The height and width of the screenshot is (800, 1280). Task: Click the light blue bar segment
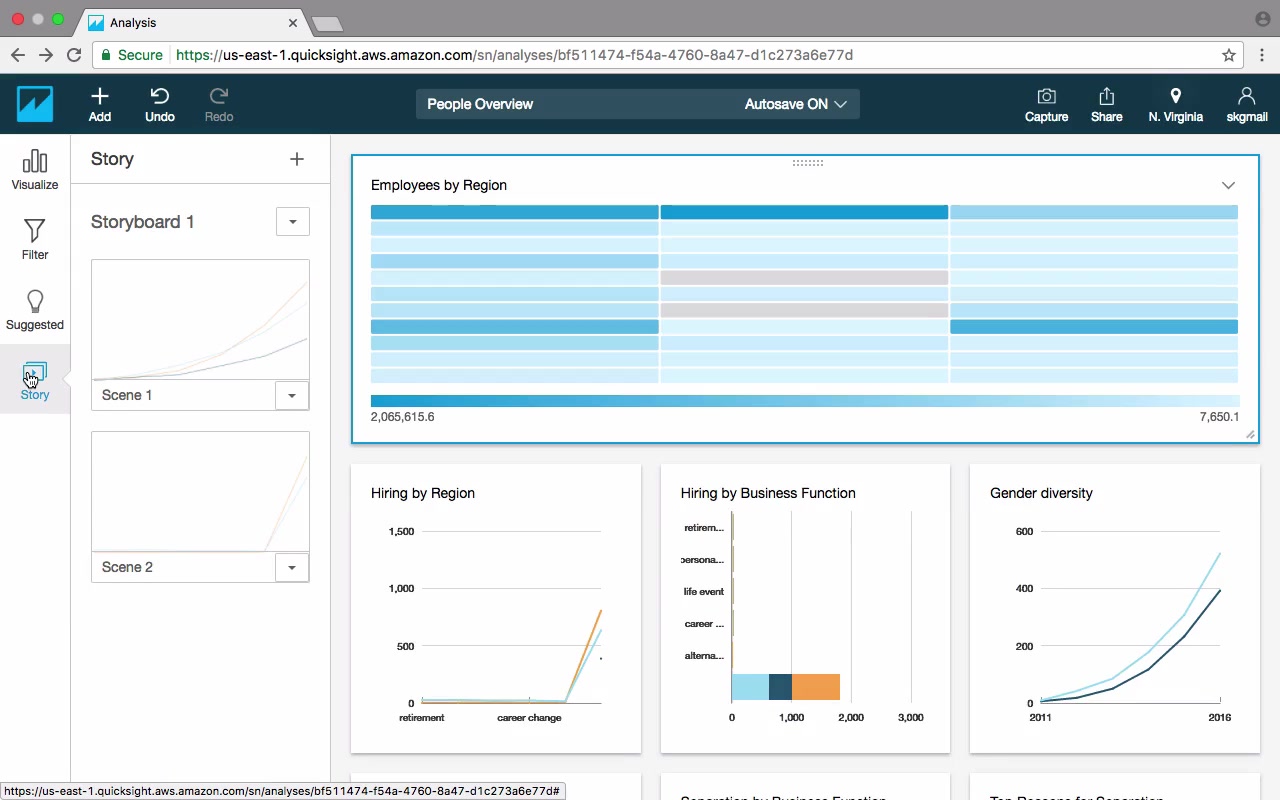point(750,687)
